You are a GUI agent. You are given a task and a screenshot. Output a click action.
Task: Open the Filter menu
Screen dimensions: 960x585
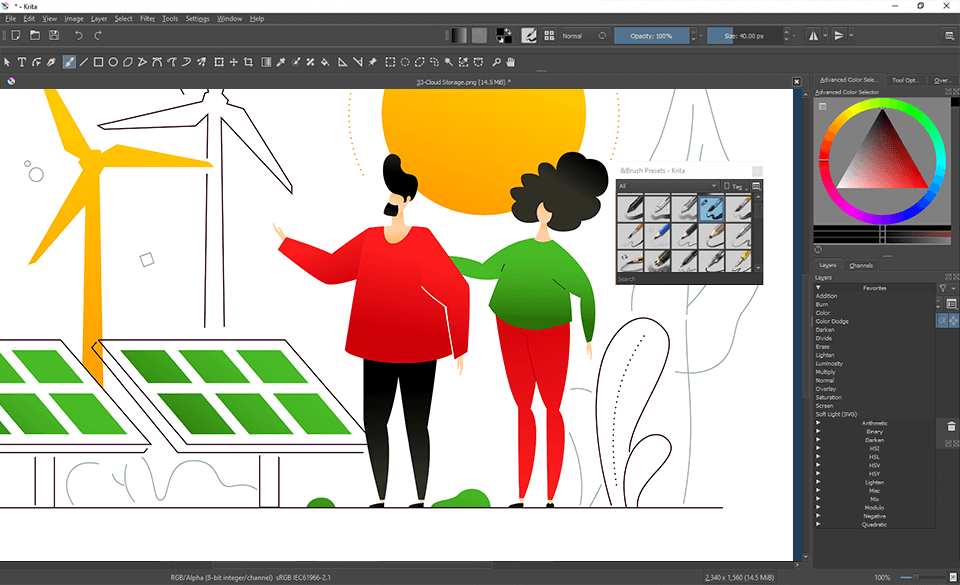click(x=148, y=18)
